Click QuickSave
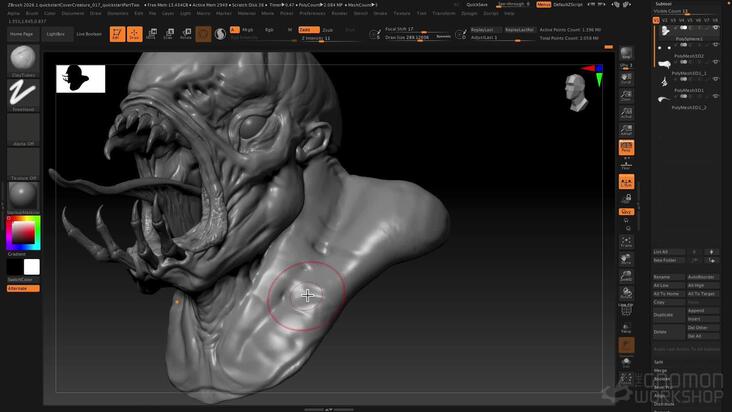This screenshot has height=412, width=732. (477, 4)
